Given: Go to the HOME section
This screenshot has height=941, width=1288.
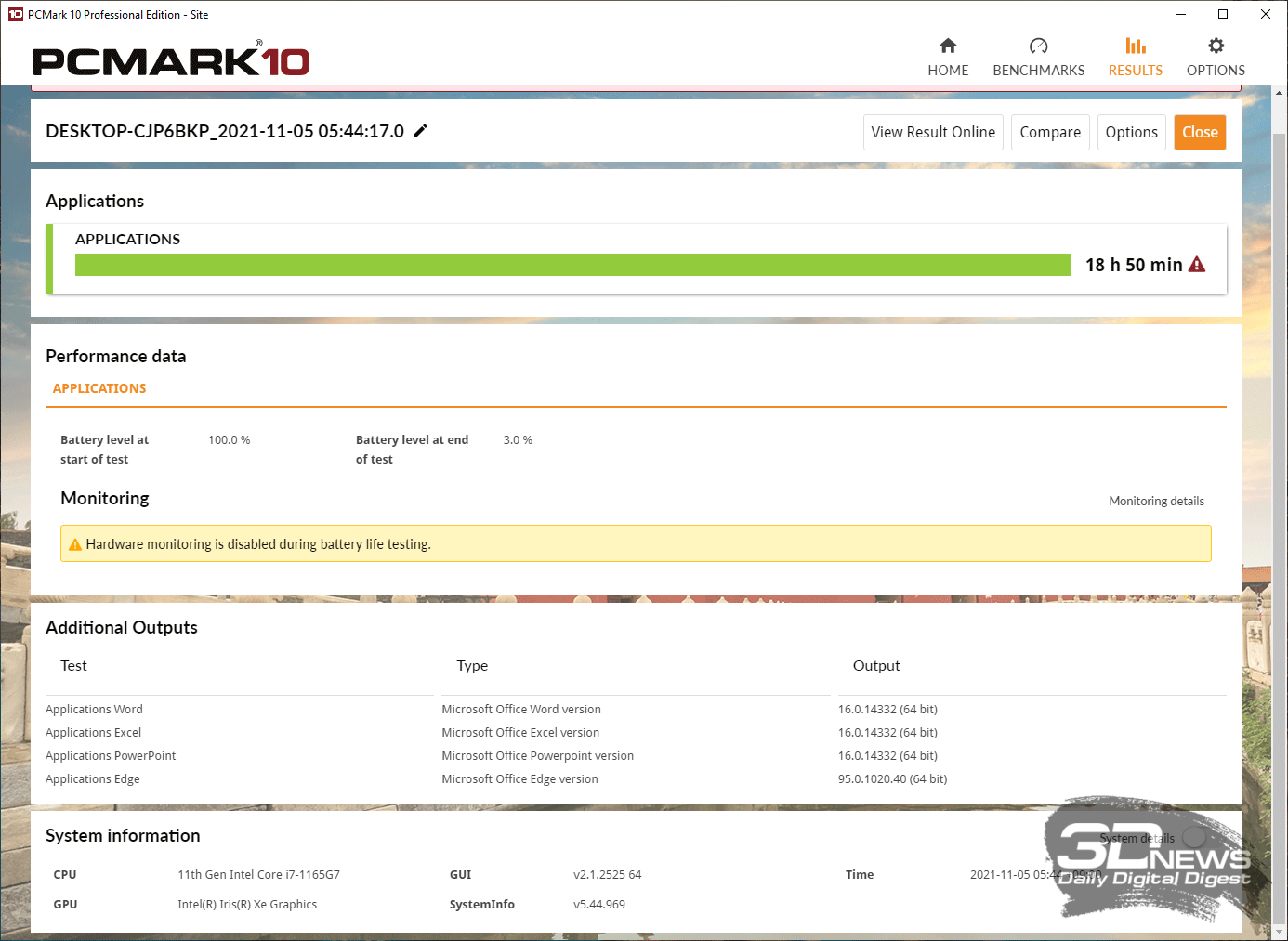Looking at the screenshot, I should (948, 58).
